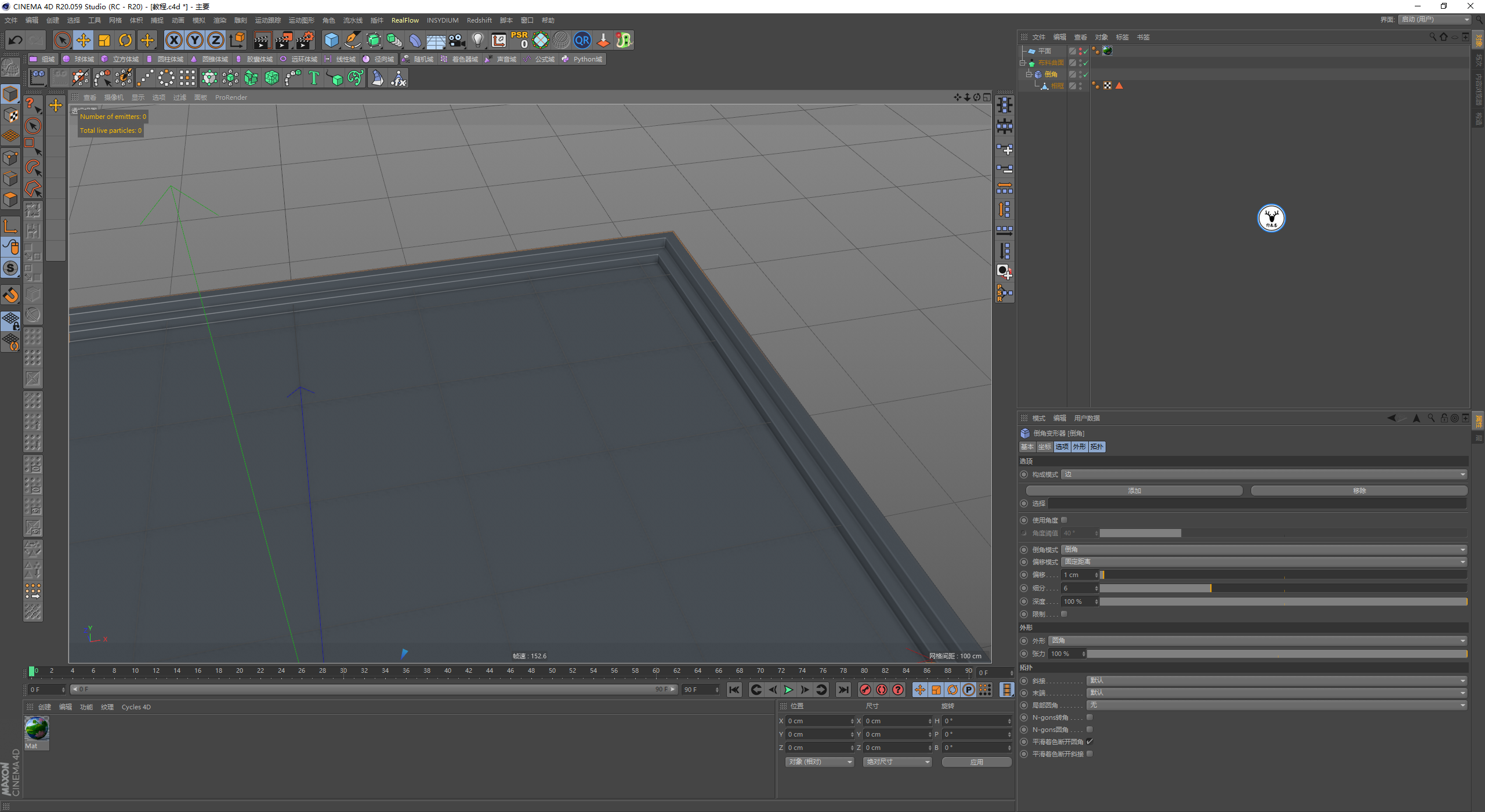Open the 构成模式 dropdown
The width and height of the screenshot is (1485, 812).
tap(1263, 474)
